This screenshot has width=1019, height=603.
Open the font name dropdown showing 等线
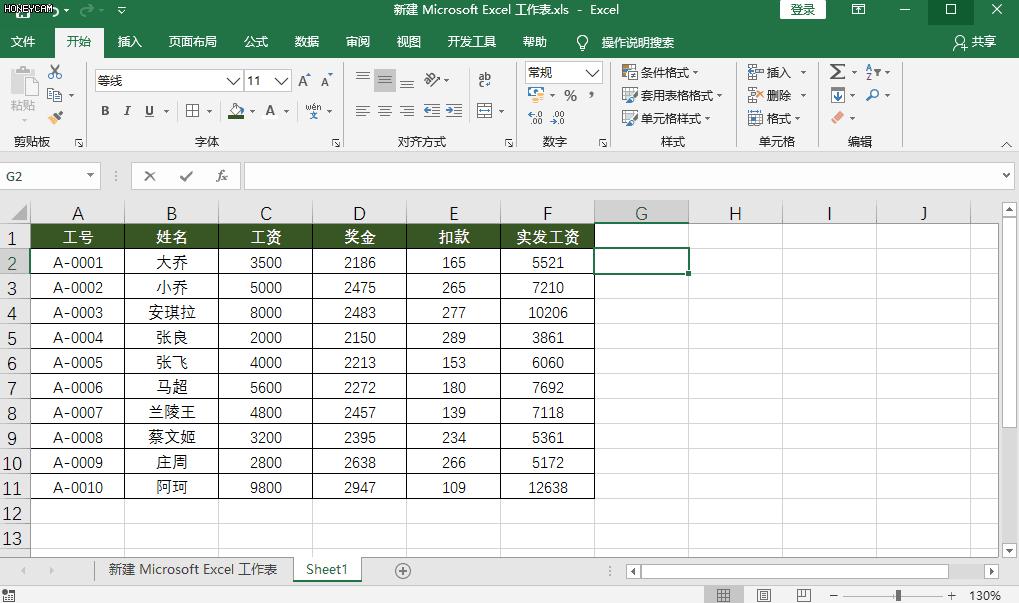click(x=233, y=81)
